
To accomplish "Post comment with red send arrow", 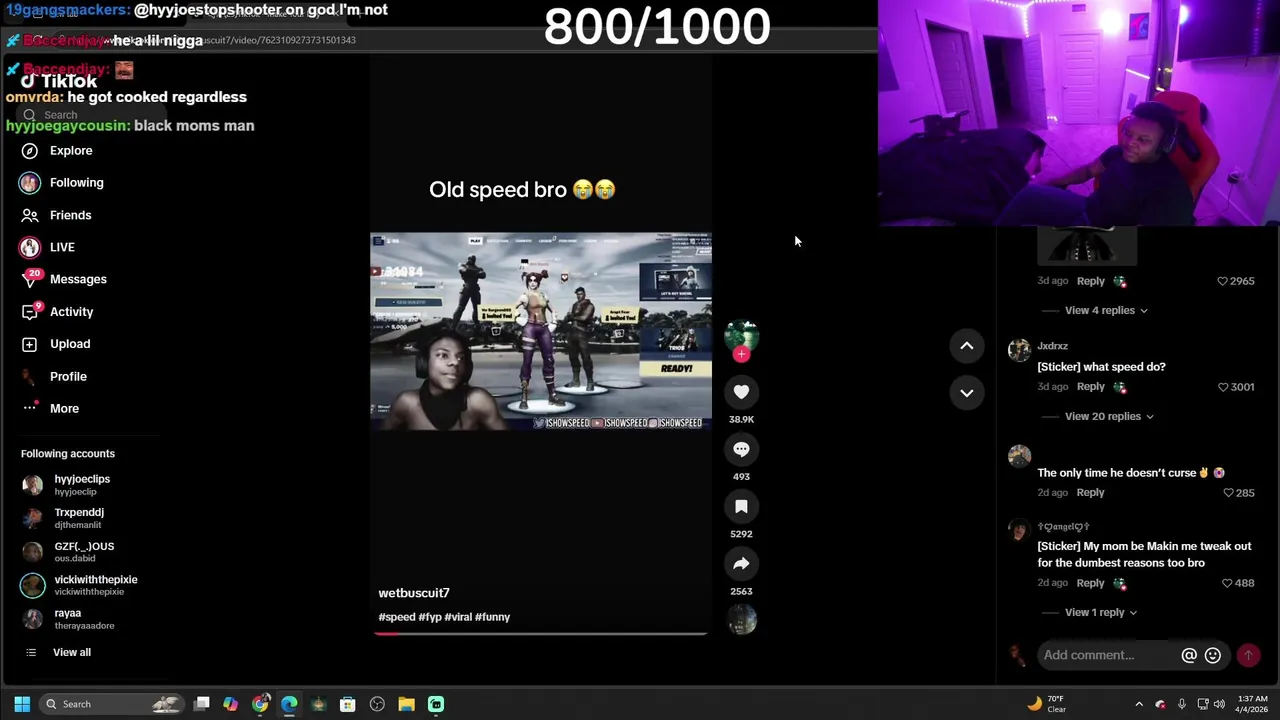I will coord(1248,655).
